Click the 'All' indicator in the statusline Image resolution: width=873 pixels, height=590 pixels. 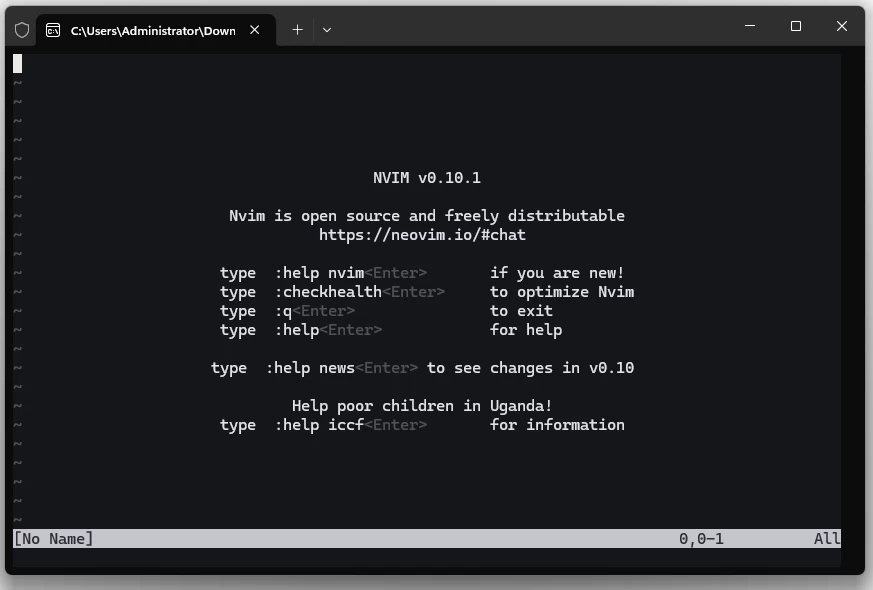tap(827, 538)
